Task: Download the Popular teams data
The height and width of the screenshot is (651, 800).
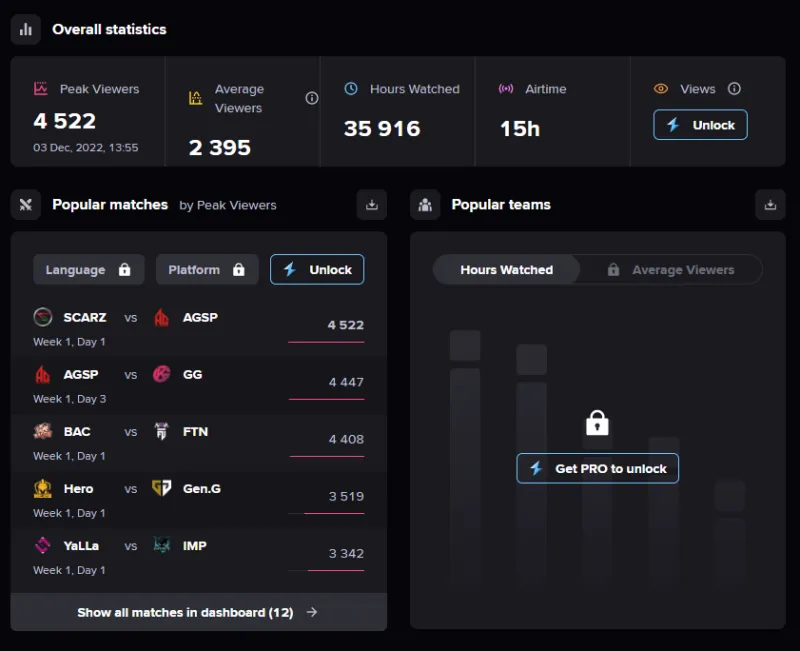Action: coord(770,205)
